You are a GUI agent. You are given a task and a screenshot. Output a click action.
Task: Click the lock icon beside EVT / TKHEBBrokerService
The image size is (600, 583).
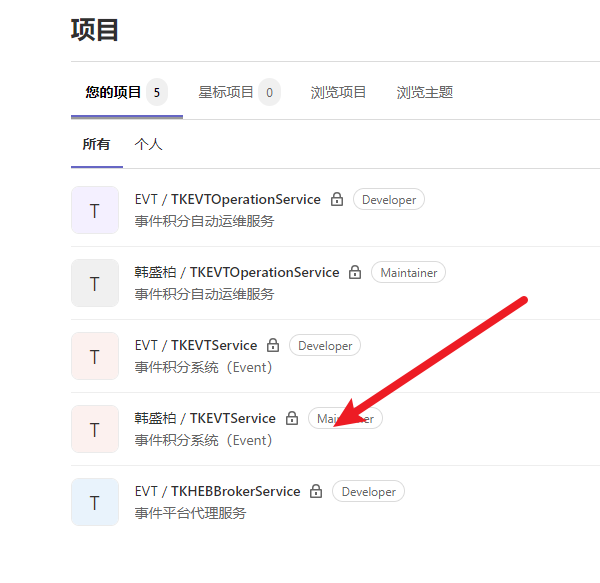tap(316, 492)
